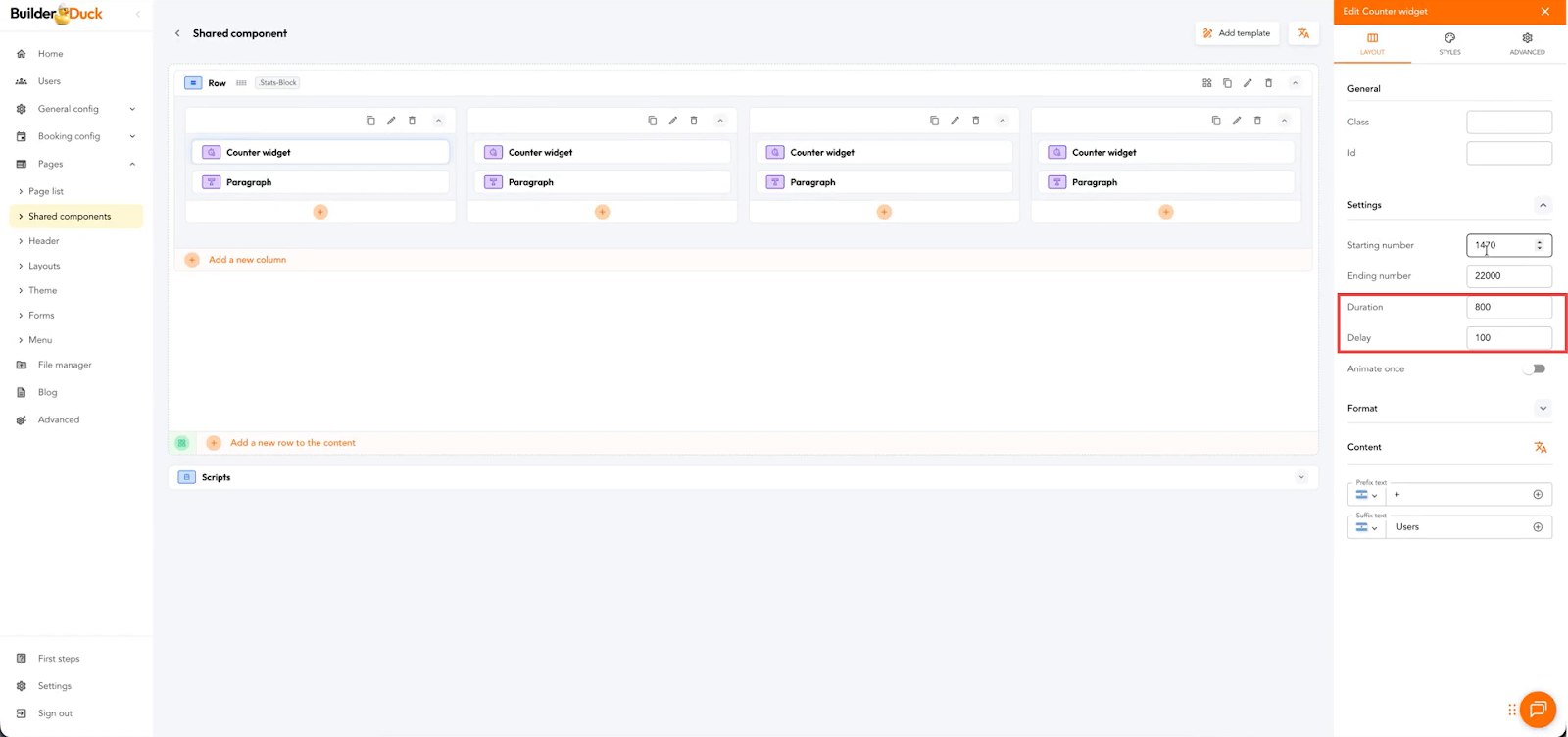Open the chat support bubble
This screenshot has width=1568, height=737.
click(1537, 710)
